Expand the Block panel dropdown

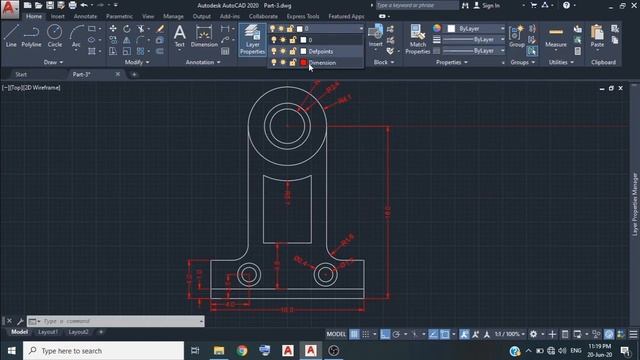[384, 62]
